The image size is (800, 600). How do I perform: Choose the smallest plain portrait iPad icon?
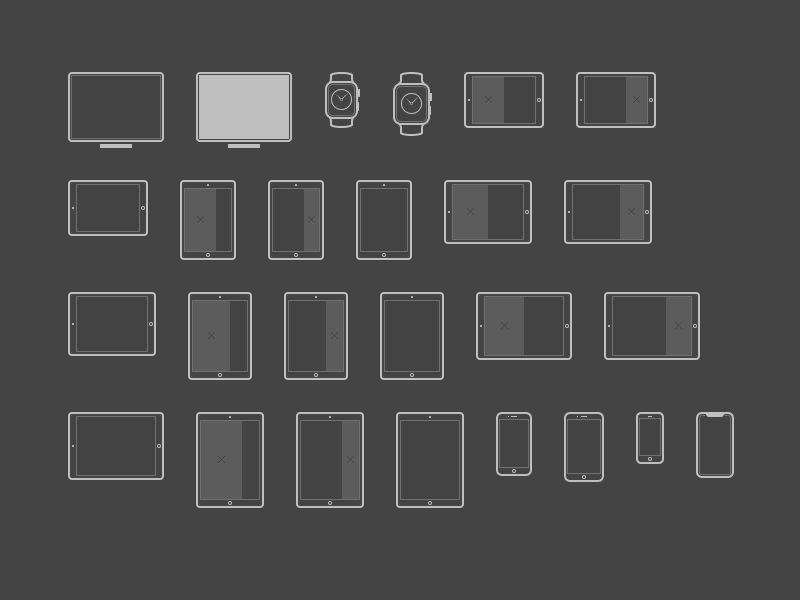click(x=384, y=220)
